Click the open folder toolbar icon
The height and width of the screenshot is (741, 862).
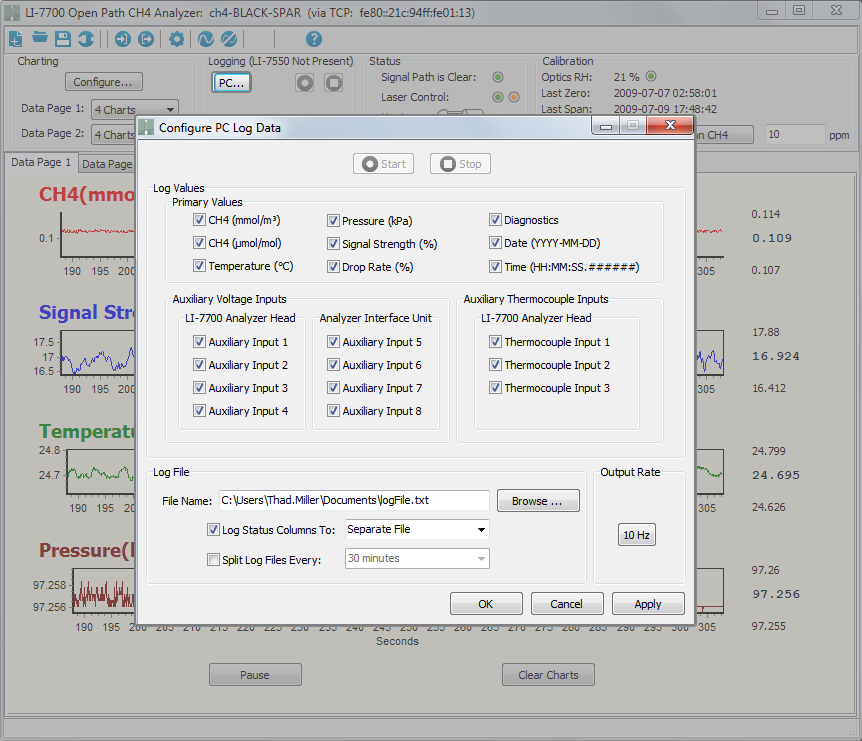[x=40, y=37]
